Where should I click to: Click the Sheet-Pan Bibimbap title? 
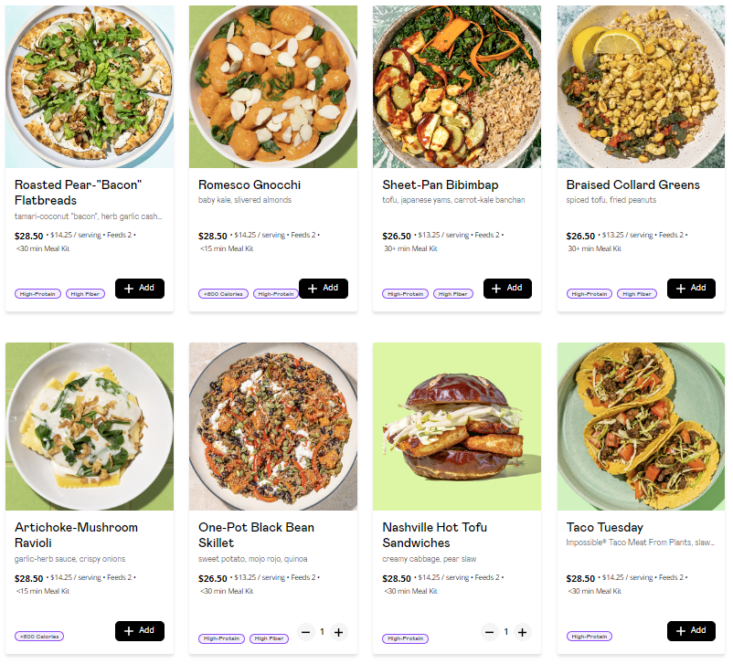[440, 185]
